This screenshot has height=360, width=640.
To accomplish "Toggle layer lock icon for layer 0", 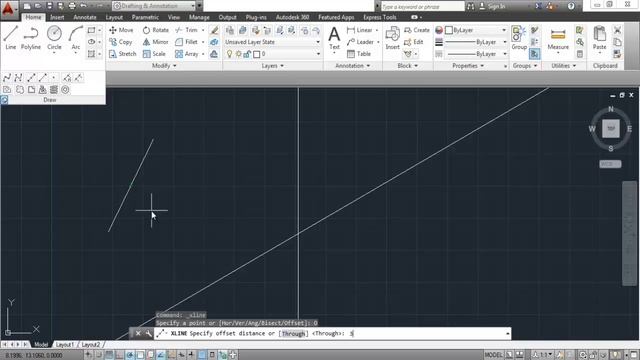I will [247, 54].
